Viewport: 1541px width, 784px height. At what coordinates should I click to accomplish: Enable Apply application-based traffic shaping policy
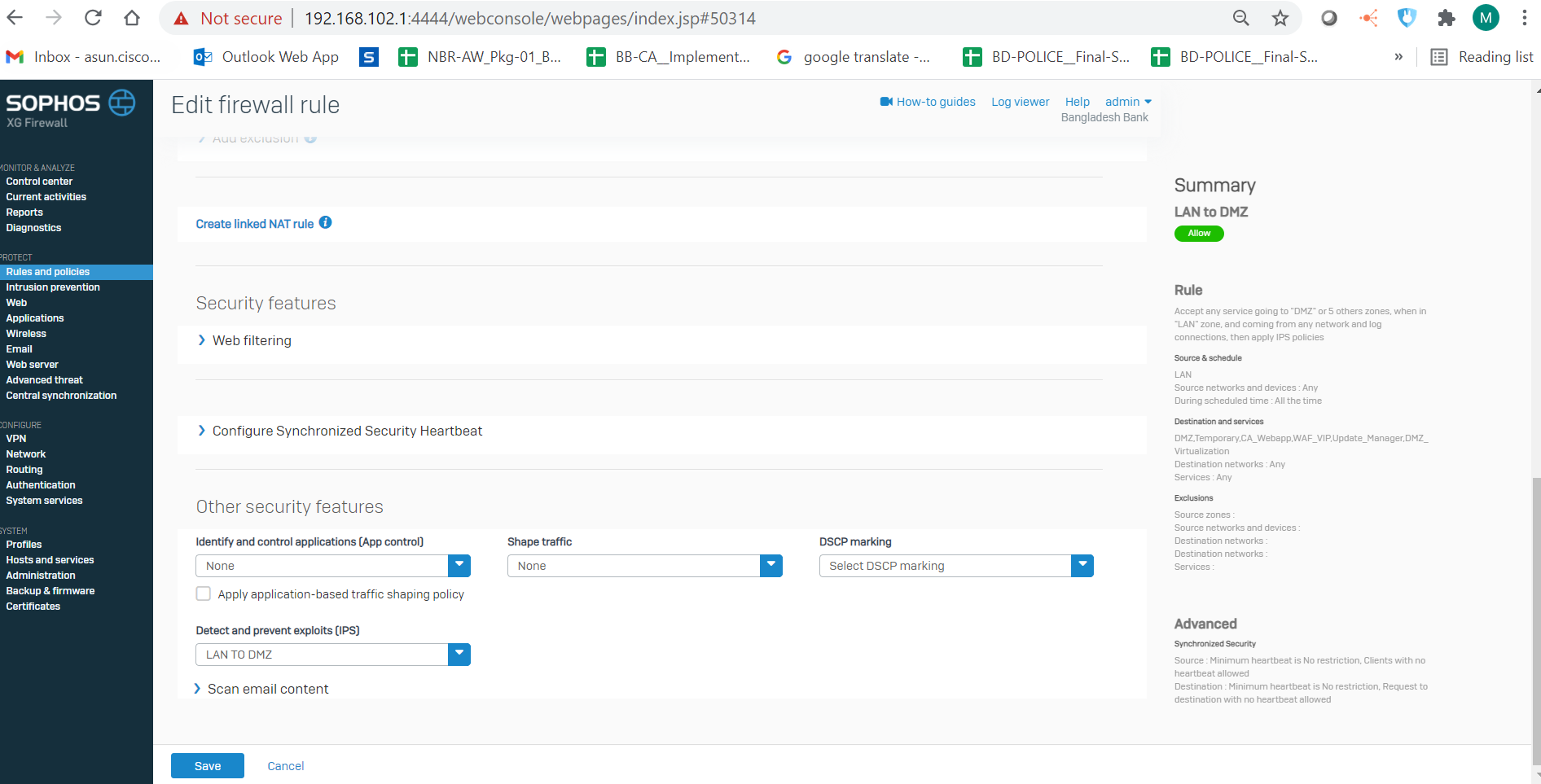pos(204,593)
